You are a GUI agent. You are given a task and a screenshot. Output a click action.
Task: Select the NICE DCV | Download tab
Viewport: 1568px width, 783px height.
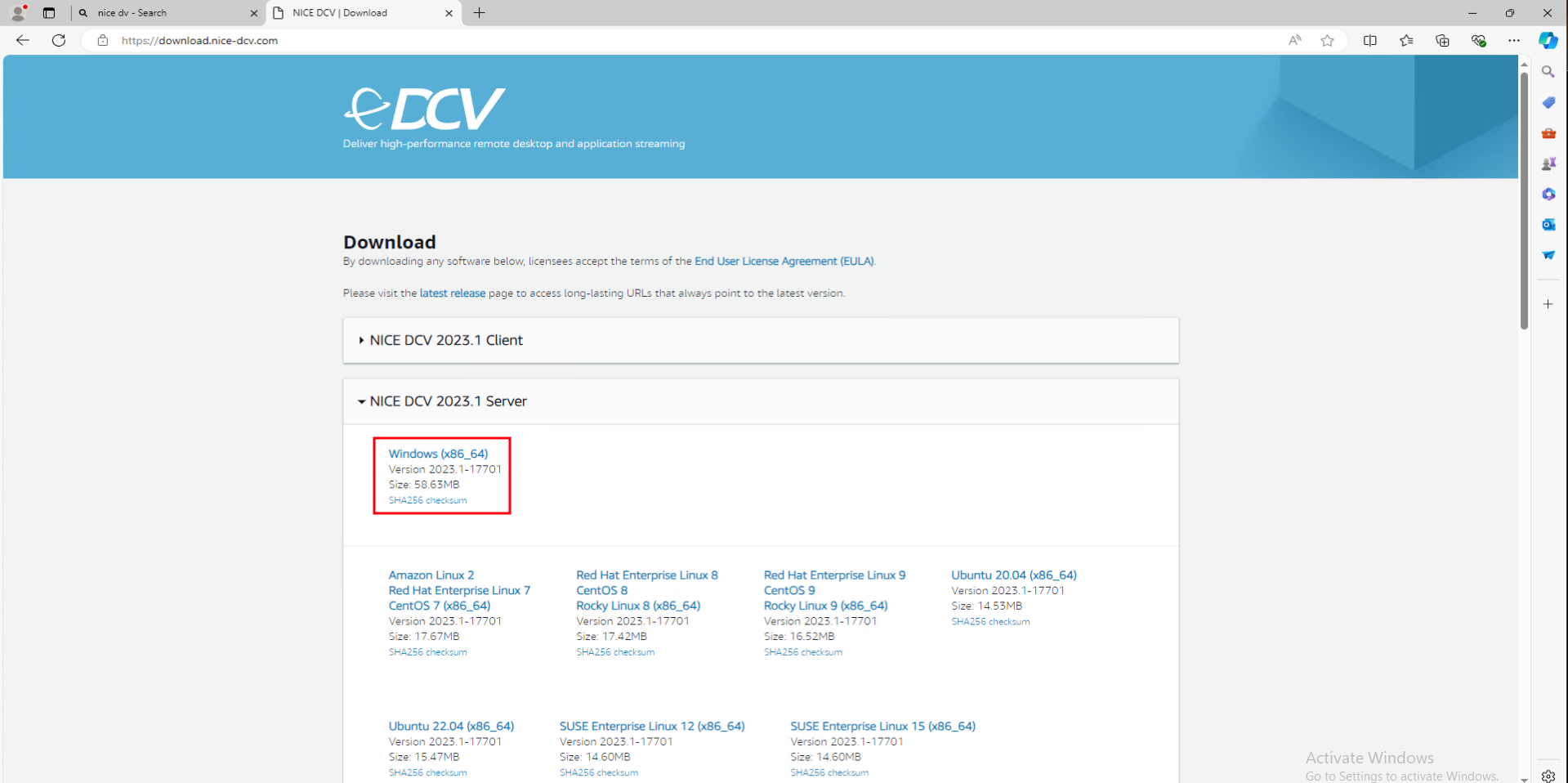[x=364, y=13]
